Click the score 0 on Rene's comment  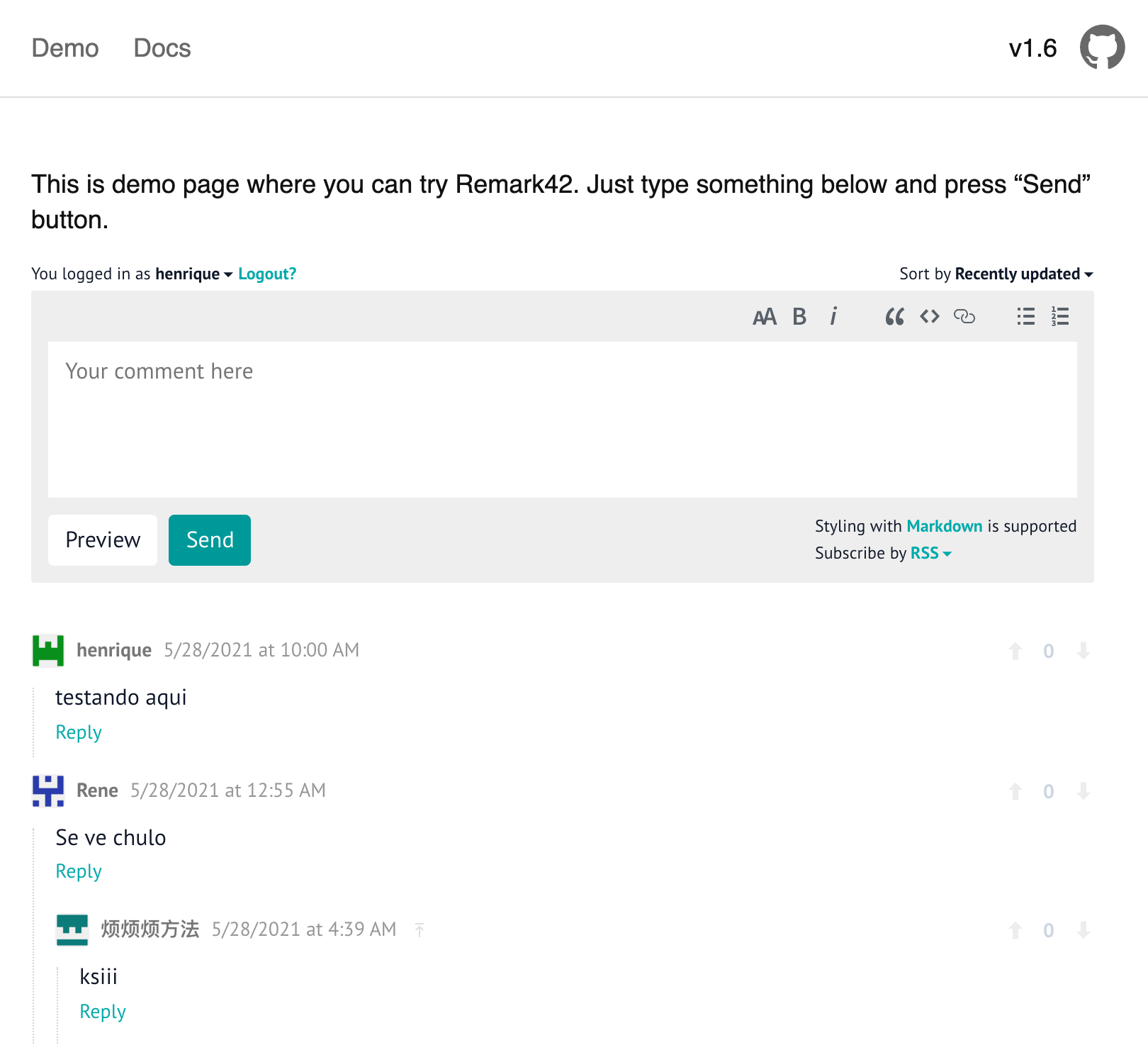[1049, 791]
